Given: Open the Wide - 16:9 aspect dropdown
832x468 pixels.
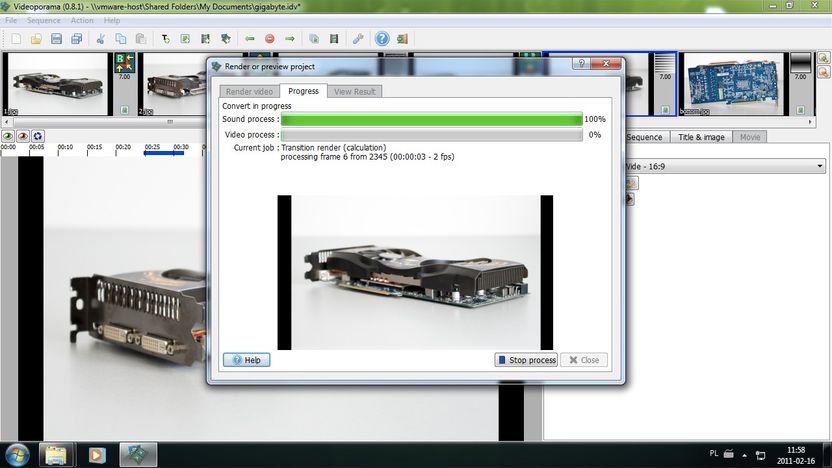Looking at the screenshot, I should pyautogui.click(x=725, y=166).
